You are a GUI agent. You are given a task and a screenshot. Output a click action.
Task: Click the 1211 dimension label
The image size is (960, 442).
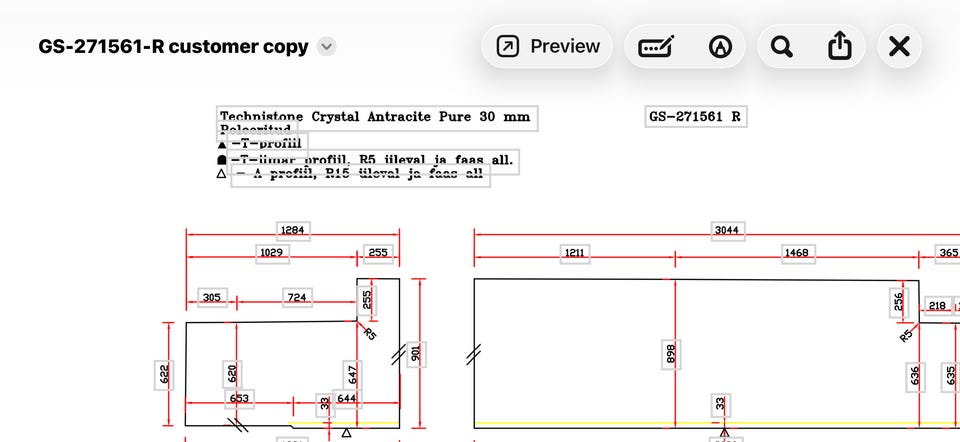[x=575, y=253]
